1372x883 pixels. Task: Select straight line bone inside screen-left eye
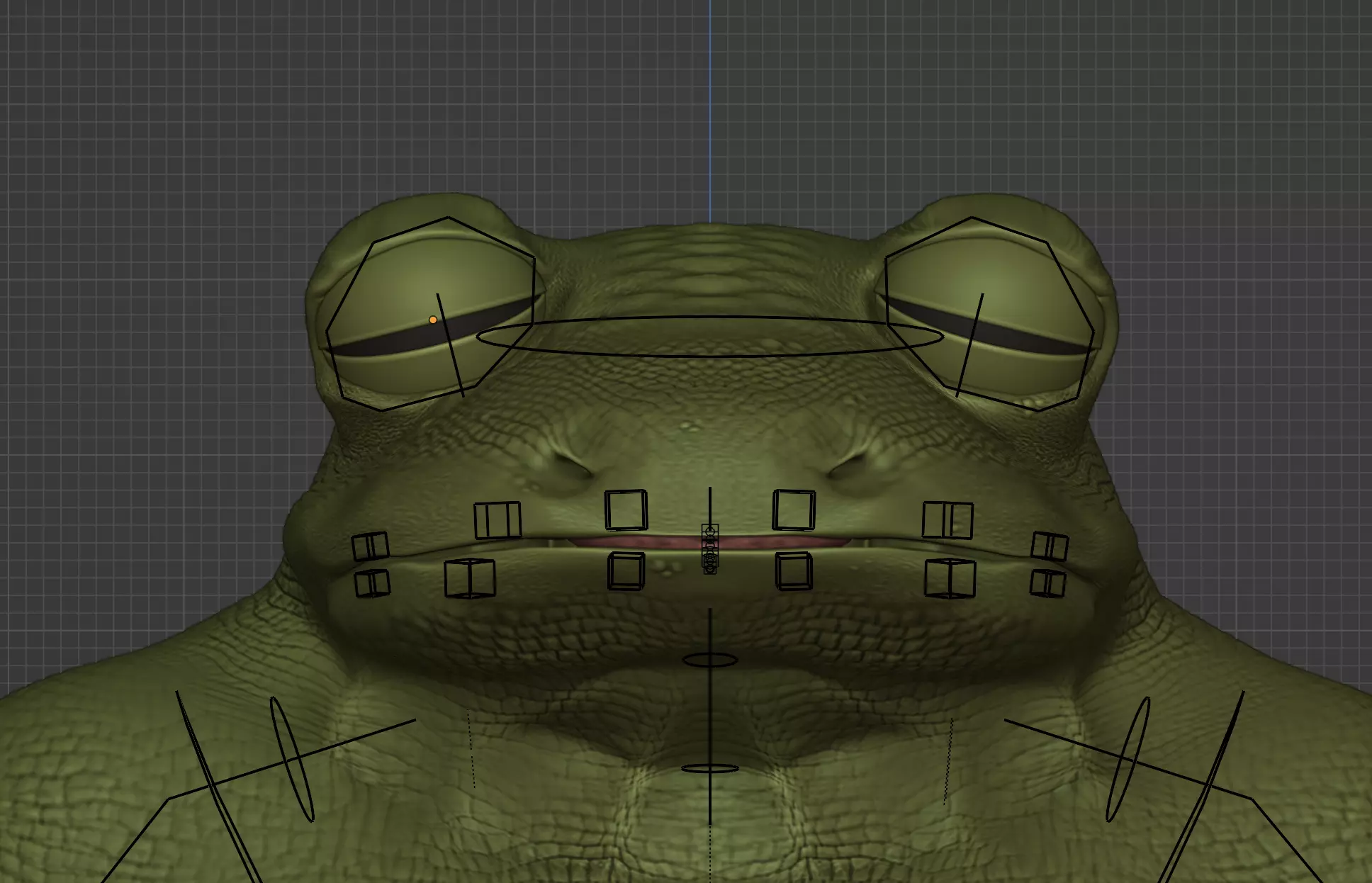click(450, 344)
